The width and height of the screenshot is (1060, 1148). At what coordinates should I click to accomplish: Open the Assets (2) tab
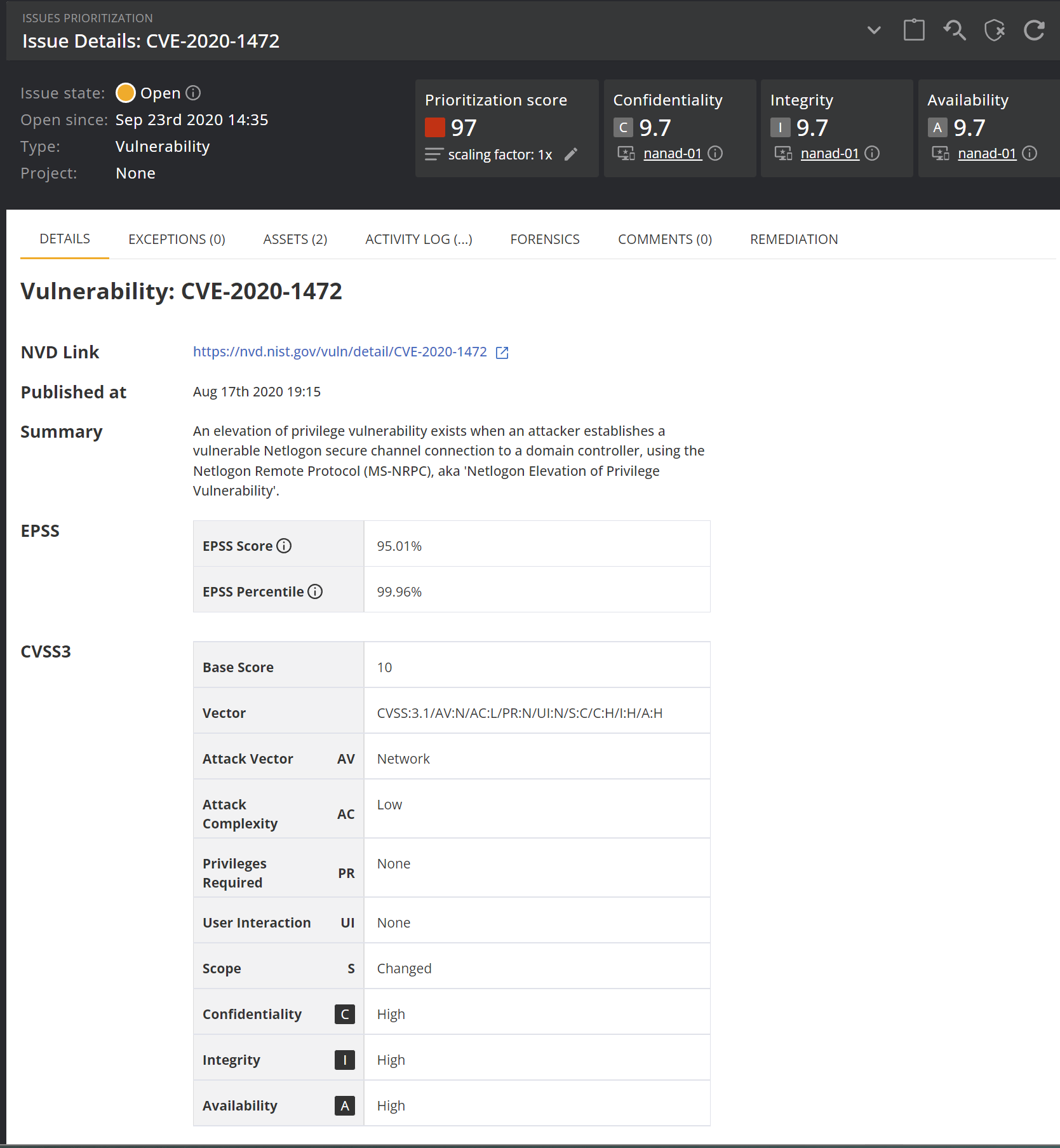point(295,240)
